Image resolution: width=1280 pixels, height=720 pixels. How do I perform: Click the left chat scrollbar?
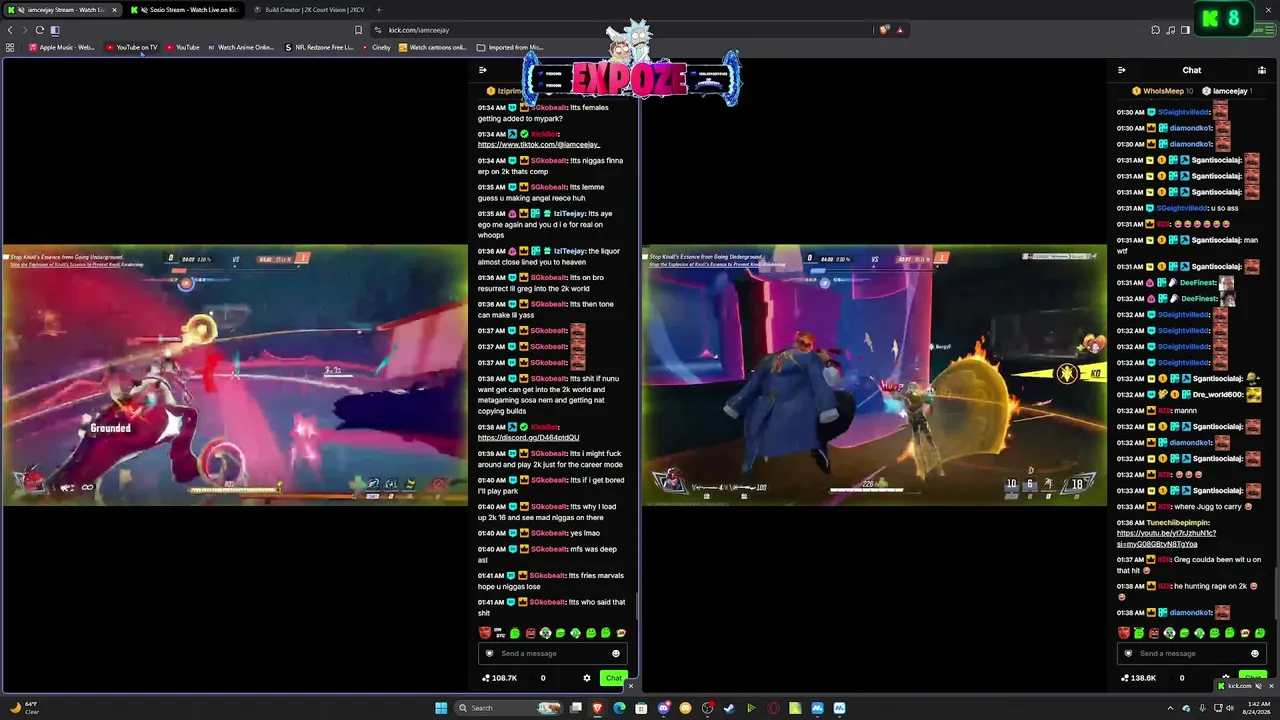click(x=637, y=605)
